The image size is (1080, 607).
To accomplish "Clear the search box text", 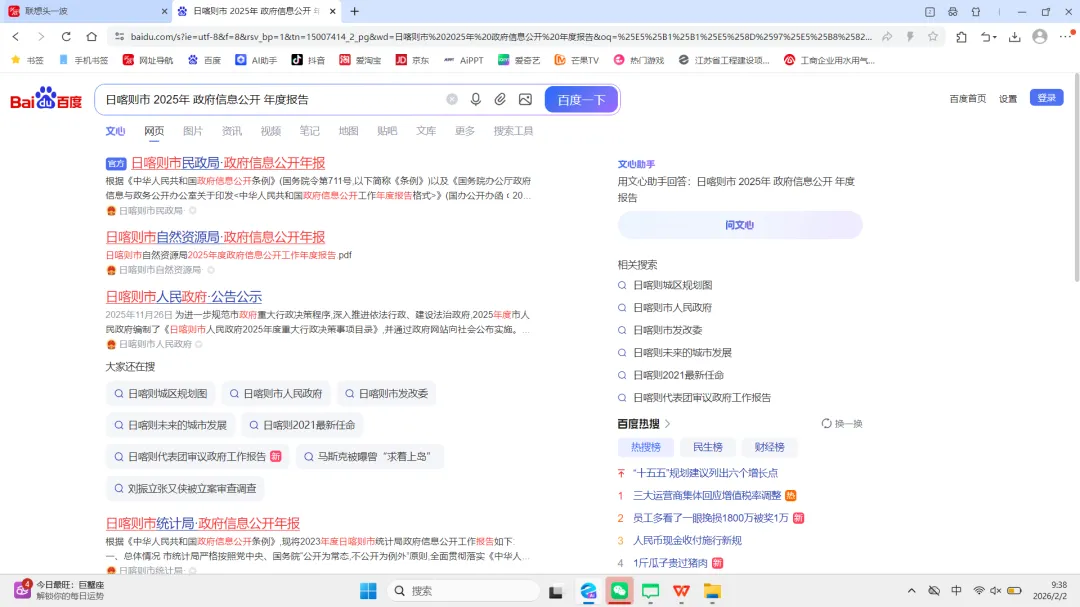I will pyautogui.click(x=452, y=99).
